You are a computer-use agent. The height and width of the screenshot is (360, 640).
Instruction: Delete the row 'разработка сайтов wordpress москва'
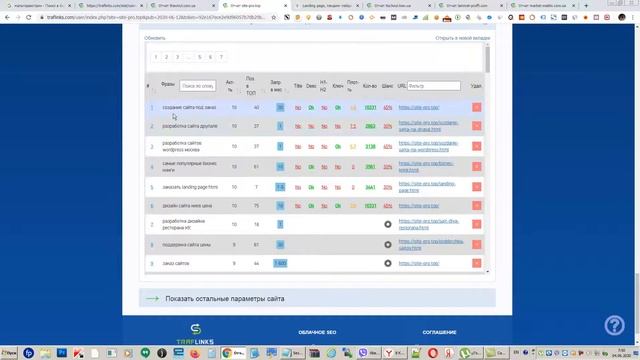(476, 146)
